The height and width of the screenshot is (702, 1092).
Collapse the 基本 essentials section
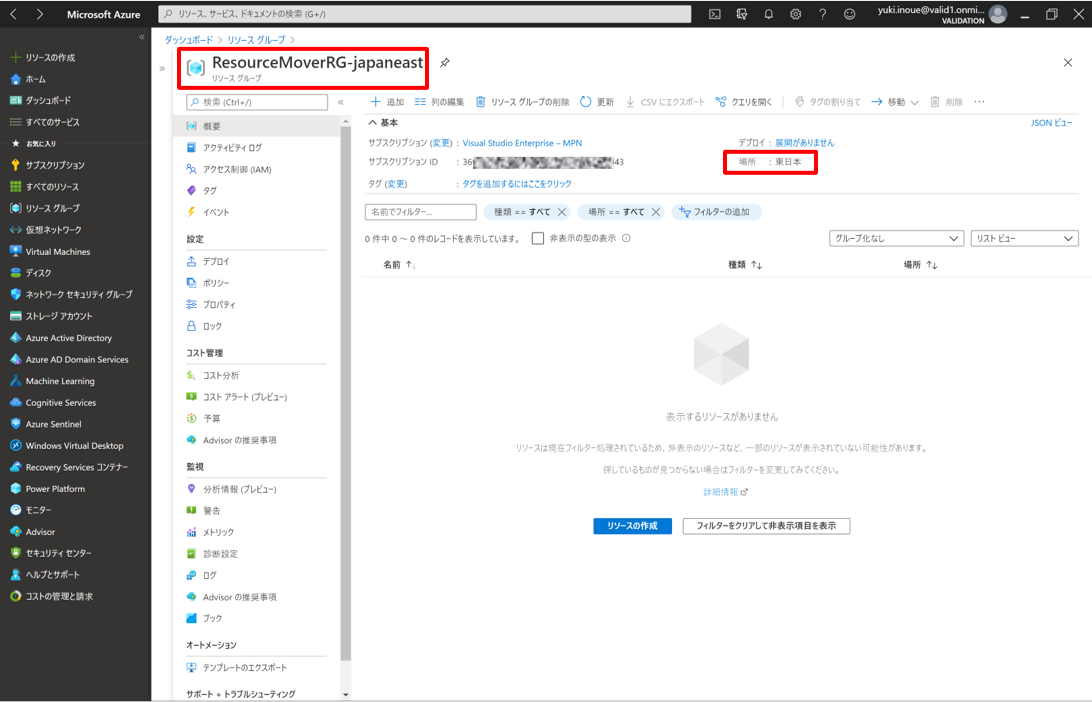click(x=383, y=123)
